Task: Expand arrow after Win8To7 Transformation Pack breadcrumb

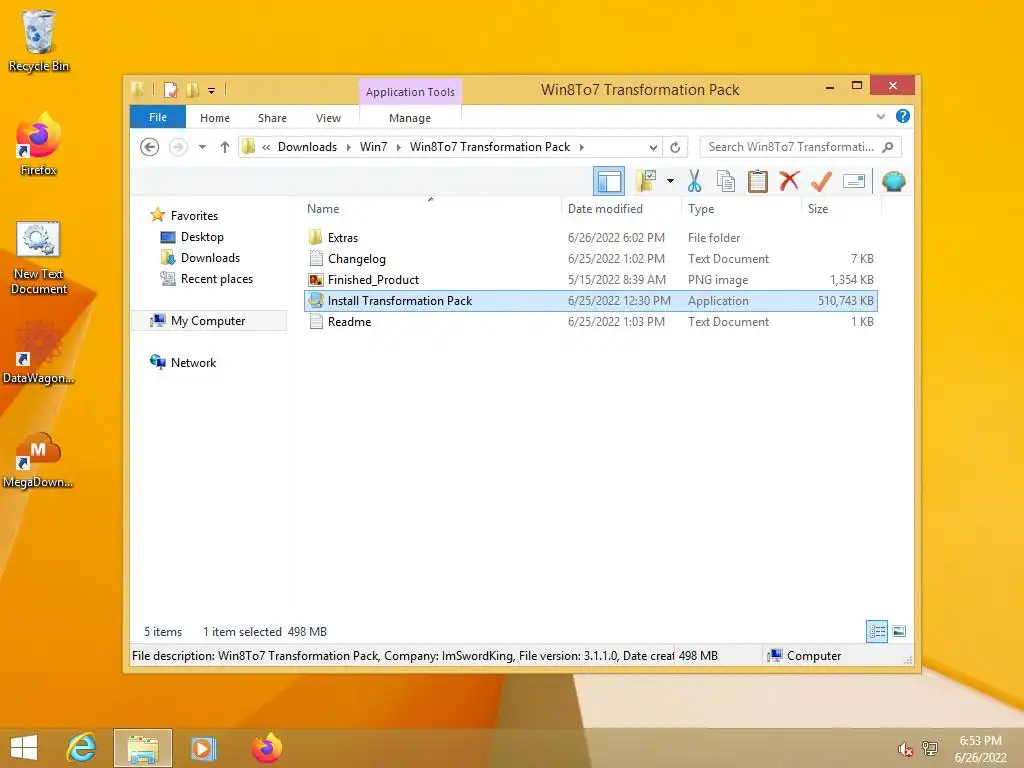Action: pos(581,148)
